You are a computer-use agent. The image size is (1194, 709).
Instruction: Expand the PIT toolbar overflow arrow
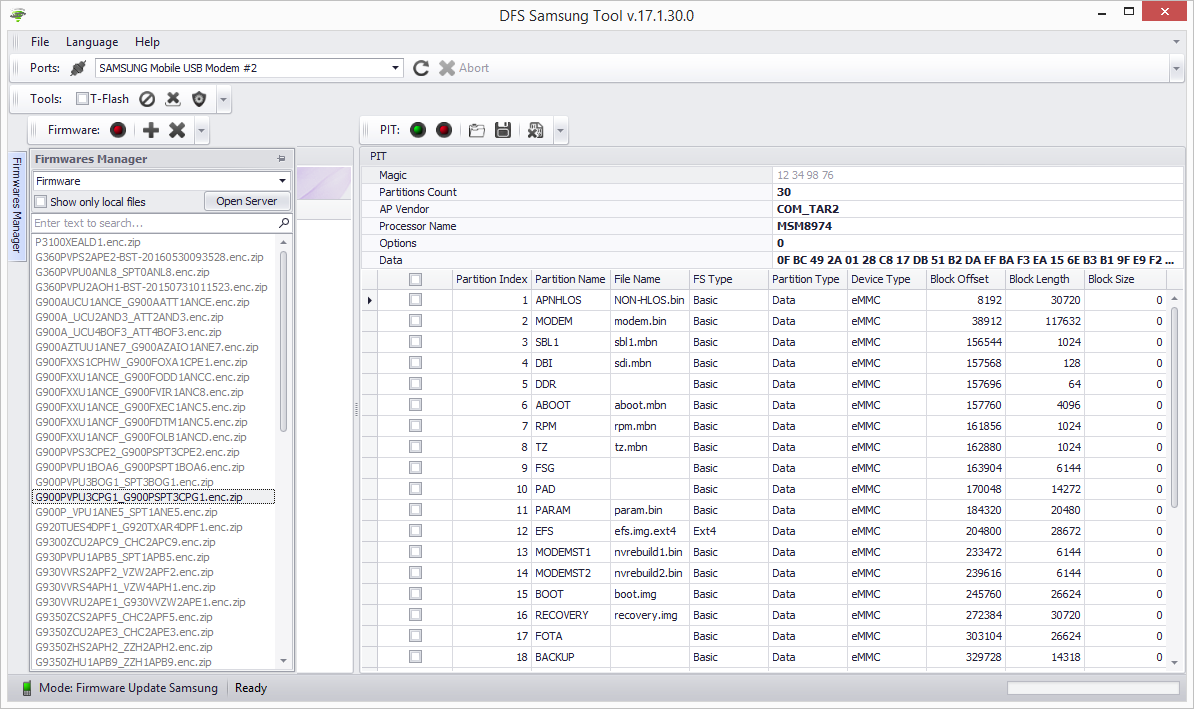(560, 130)
